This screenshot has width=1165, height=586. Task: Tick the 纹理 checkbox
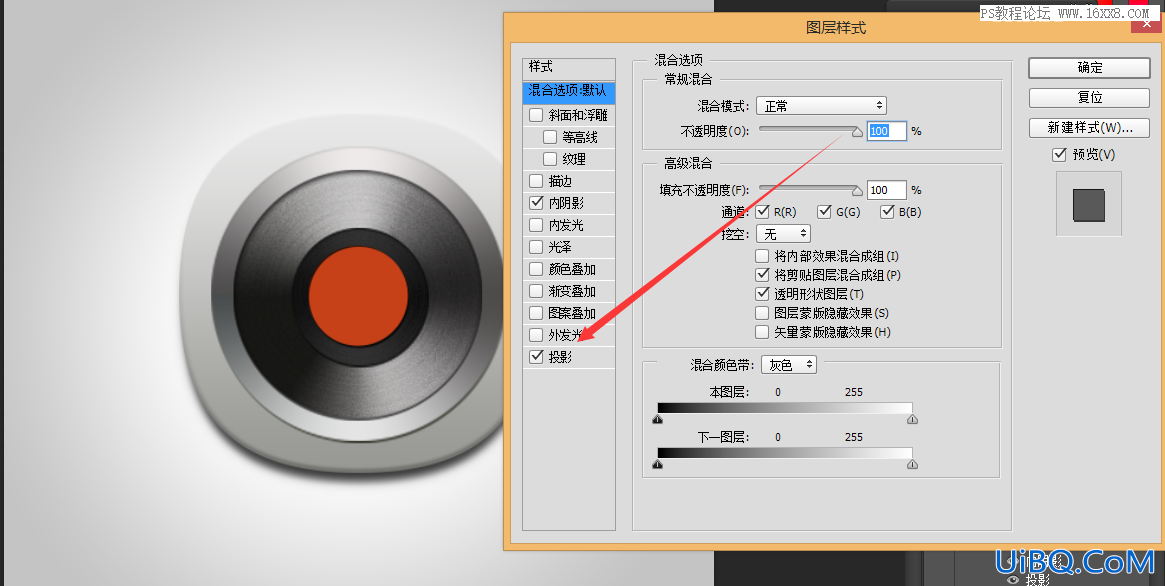550,159
